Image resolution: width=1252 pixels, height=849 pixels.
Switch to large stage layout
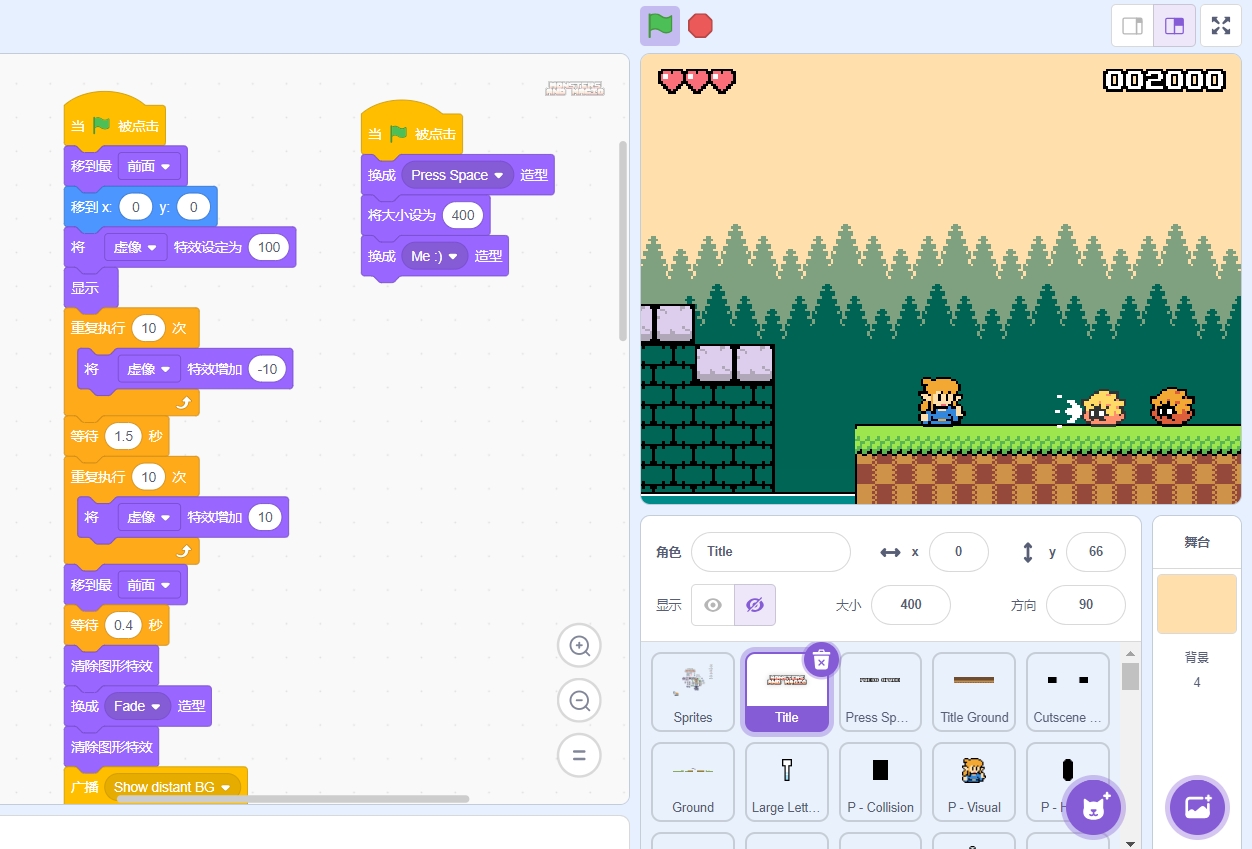coord(1175,26)
